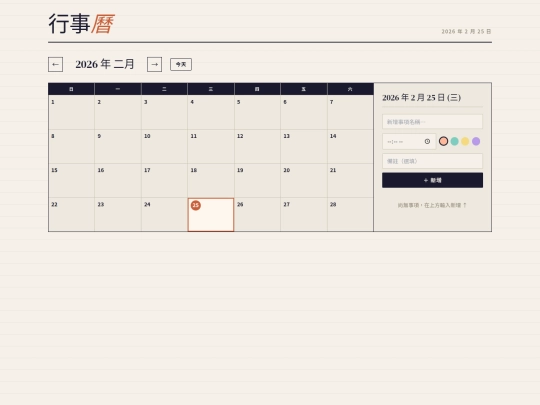Click the panel heading 2026 年 2 月 25 日 (三)
This screenshot has width=540, height=405.
[422, 97]
